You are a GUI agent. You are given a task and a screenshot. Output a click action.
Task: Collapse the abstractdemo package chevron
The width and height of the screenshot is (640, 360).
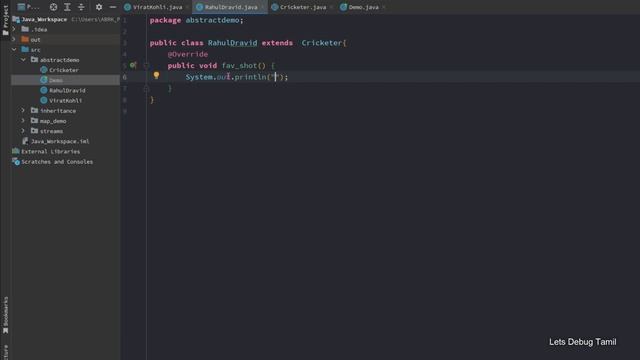[23, 60]
